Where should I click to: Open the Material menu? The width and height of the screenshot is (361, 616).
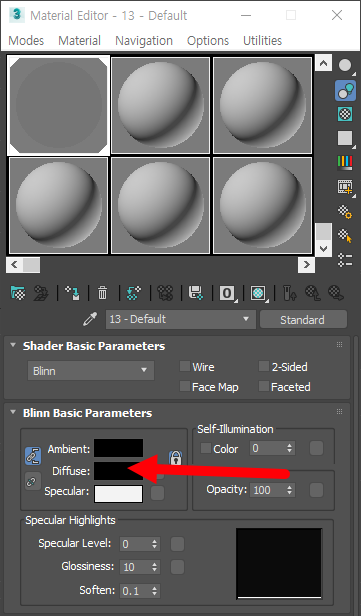click(79, 40)
